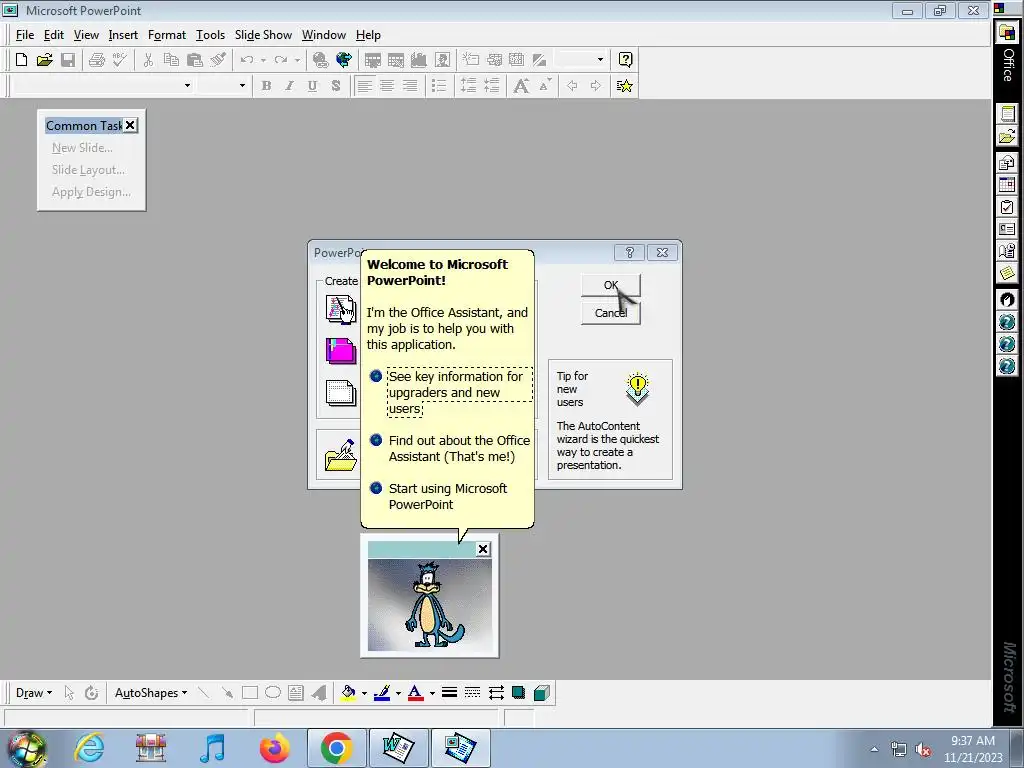Click the Left alignment button
The image size is (1024, 768).
pos(364,86)
